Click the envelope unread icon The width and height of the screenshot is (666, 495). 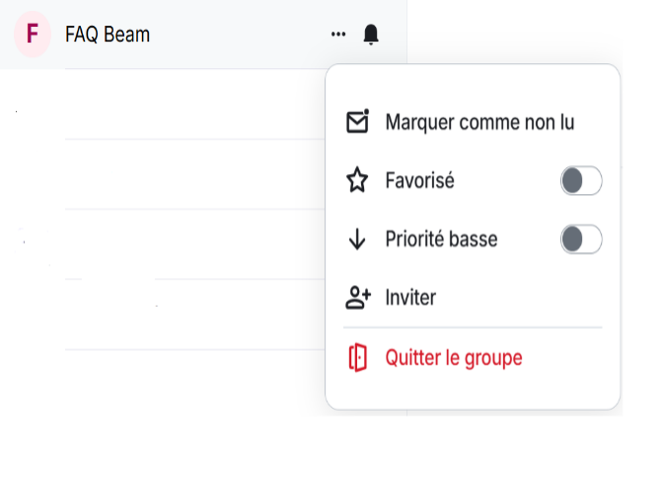[x=357, y=122]
